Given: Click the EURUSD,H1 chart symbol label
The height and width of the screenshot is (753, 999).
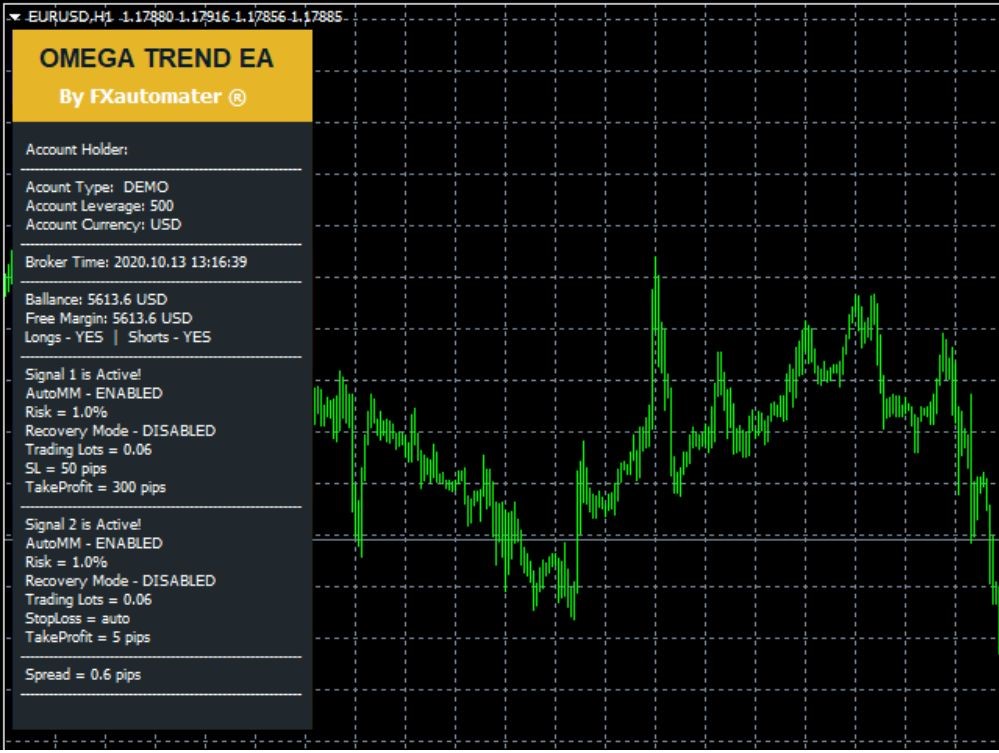Looking at the screenshot, I should [68, 17].
